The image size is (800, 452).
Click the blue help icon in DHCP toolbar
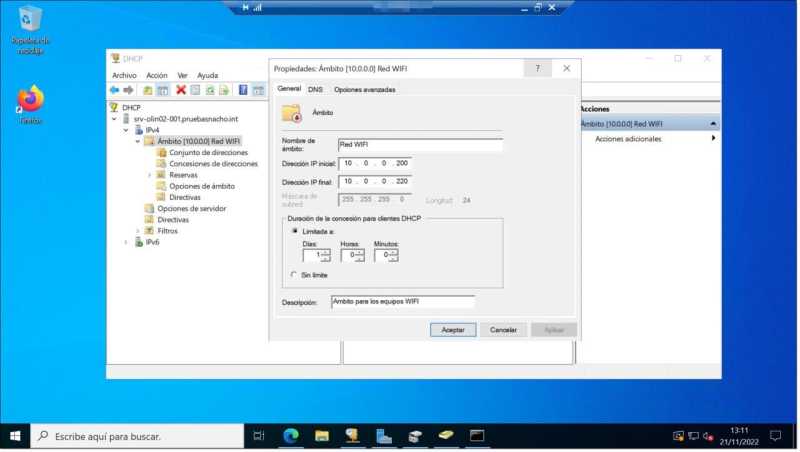[243, 90]
